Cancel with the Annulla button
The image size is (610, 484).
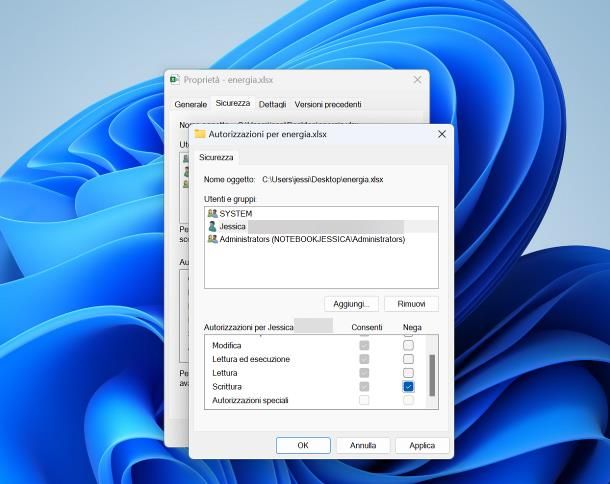[x=363, y=445]
